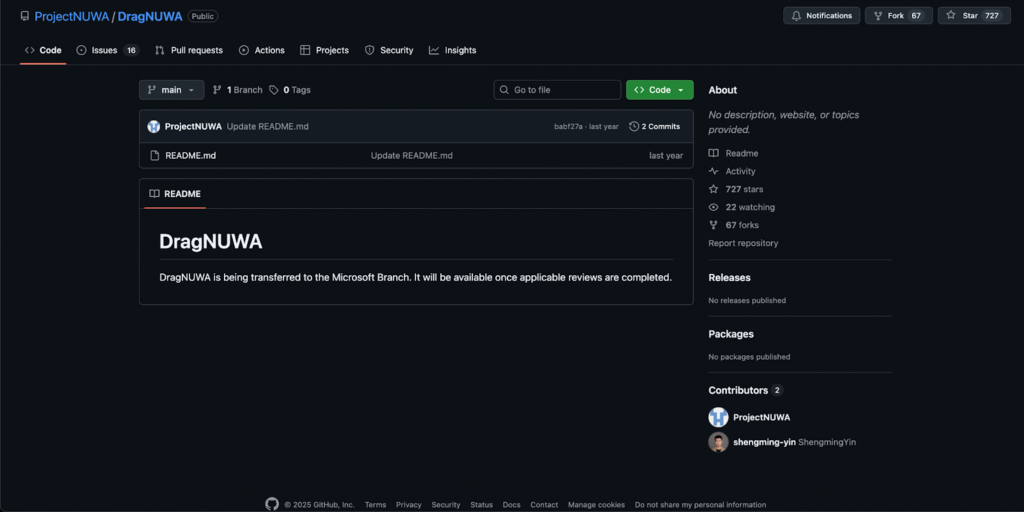Click the GitHub logo in the footer

pyautogui.click(x=272, y=504)
